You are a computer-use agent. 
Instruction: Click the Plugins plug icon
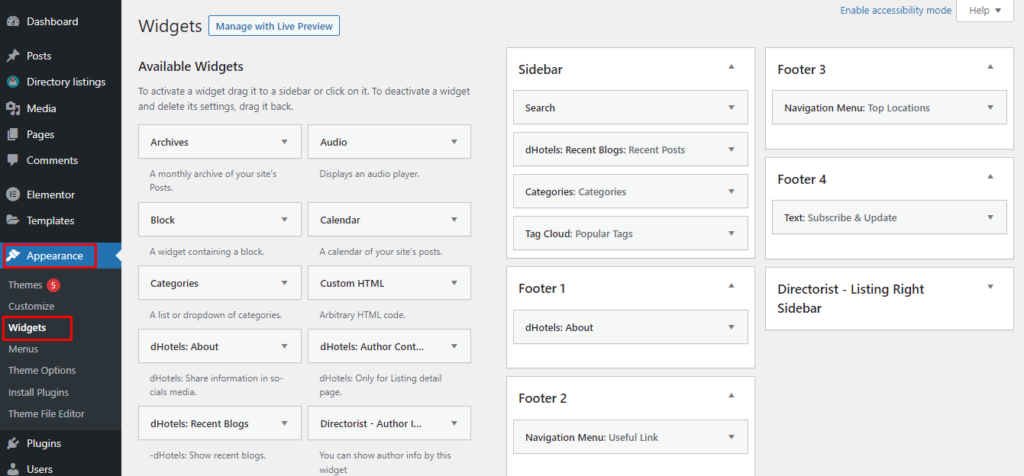coord(12,443)
